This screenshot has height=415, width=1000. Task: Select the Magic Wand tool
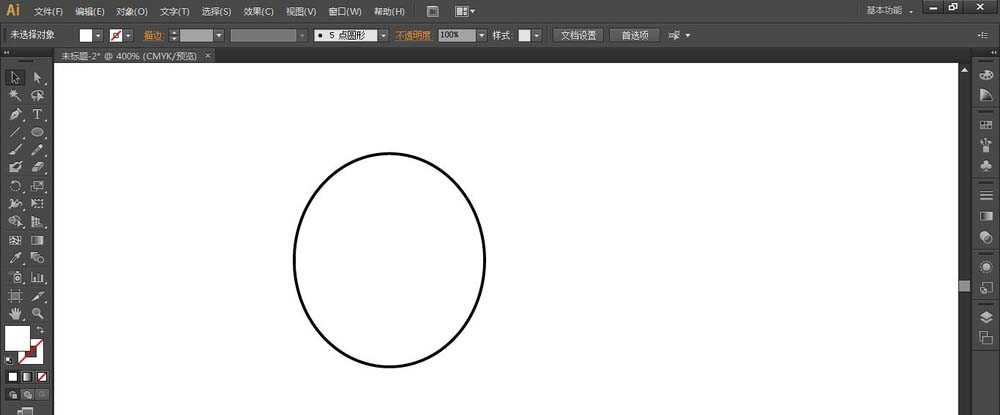[15, 96]
